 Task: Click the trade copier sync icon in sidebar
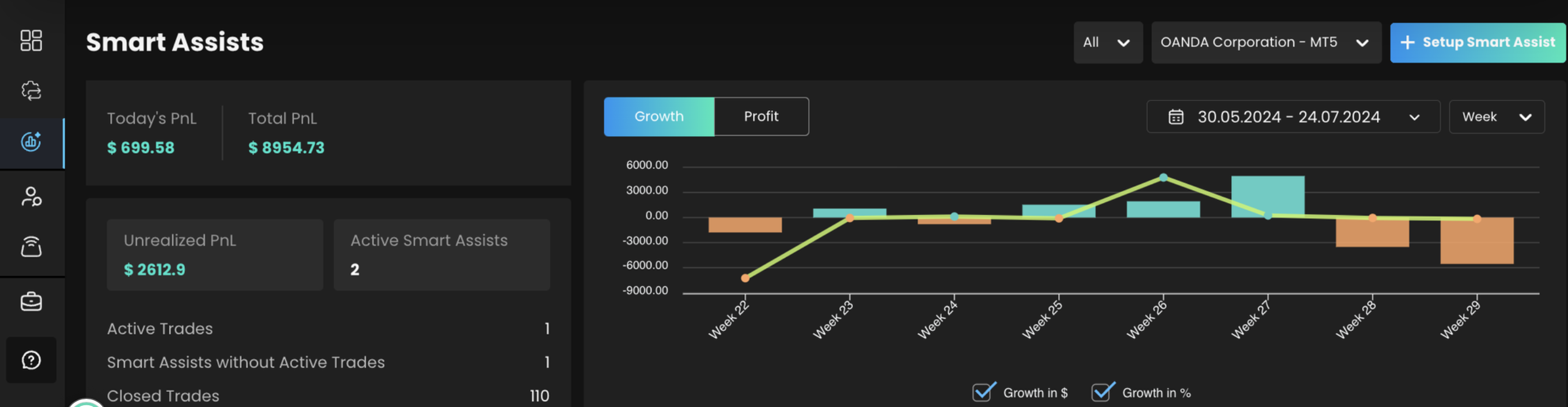click(x=31, y=91)
